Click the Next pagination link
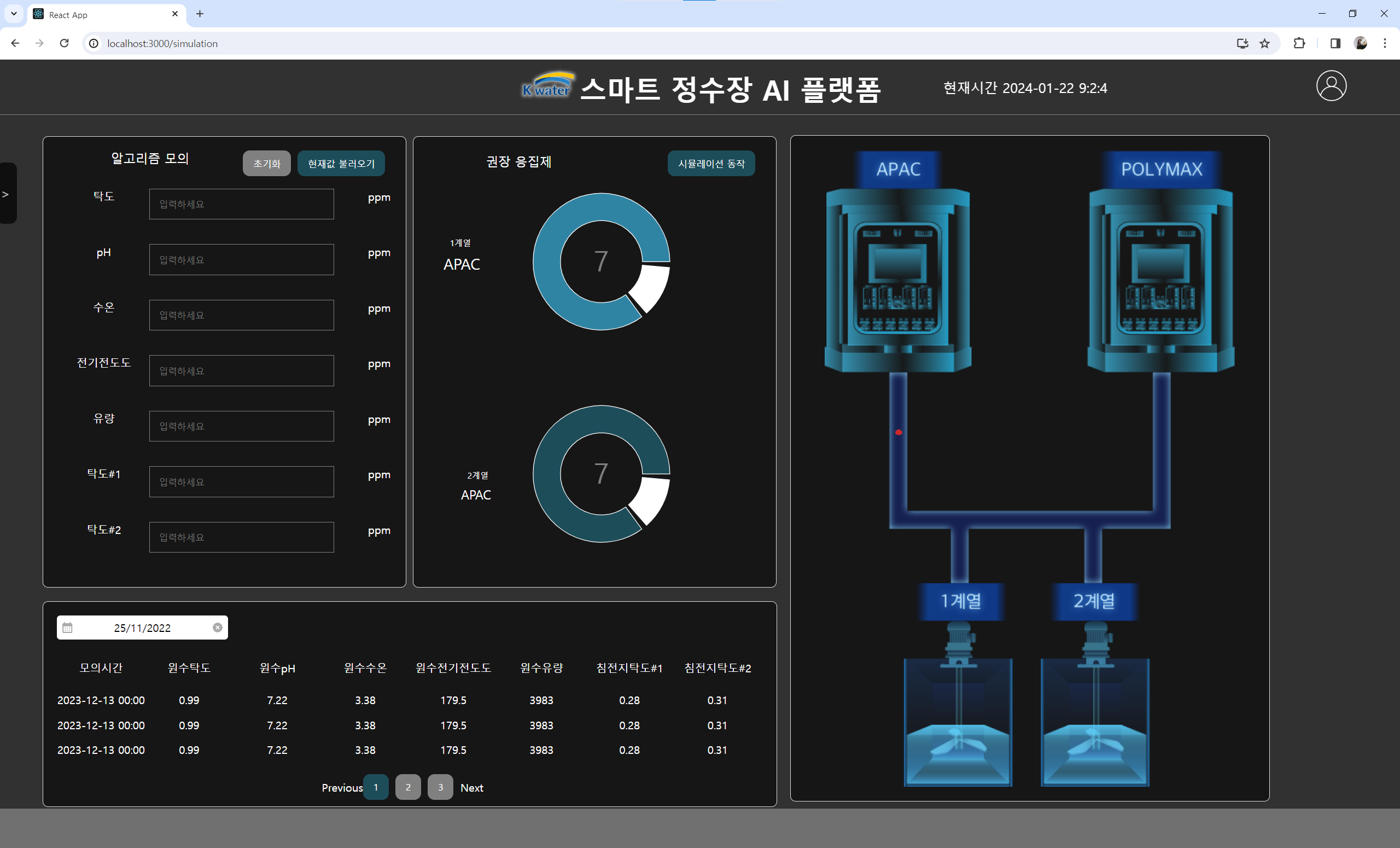This screenshot has height=848, width=1400. click(x=471, y=788)
